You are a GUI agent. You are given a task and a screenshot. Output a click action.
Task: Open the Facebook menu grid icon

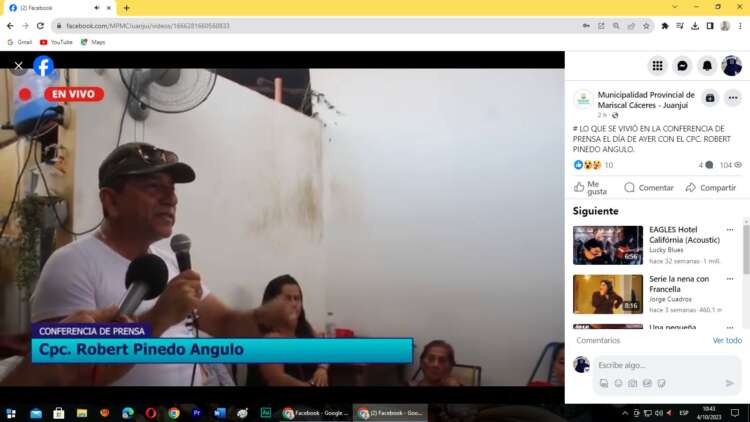657,66
